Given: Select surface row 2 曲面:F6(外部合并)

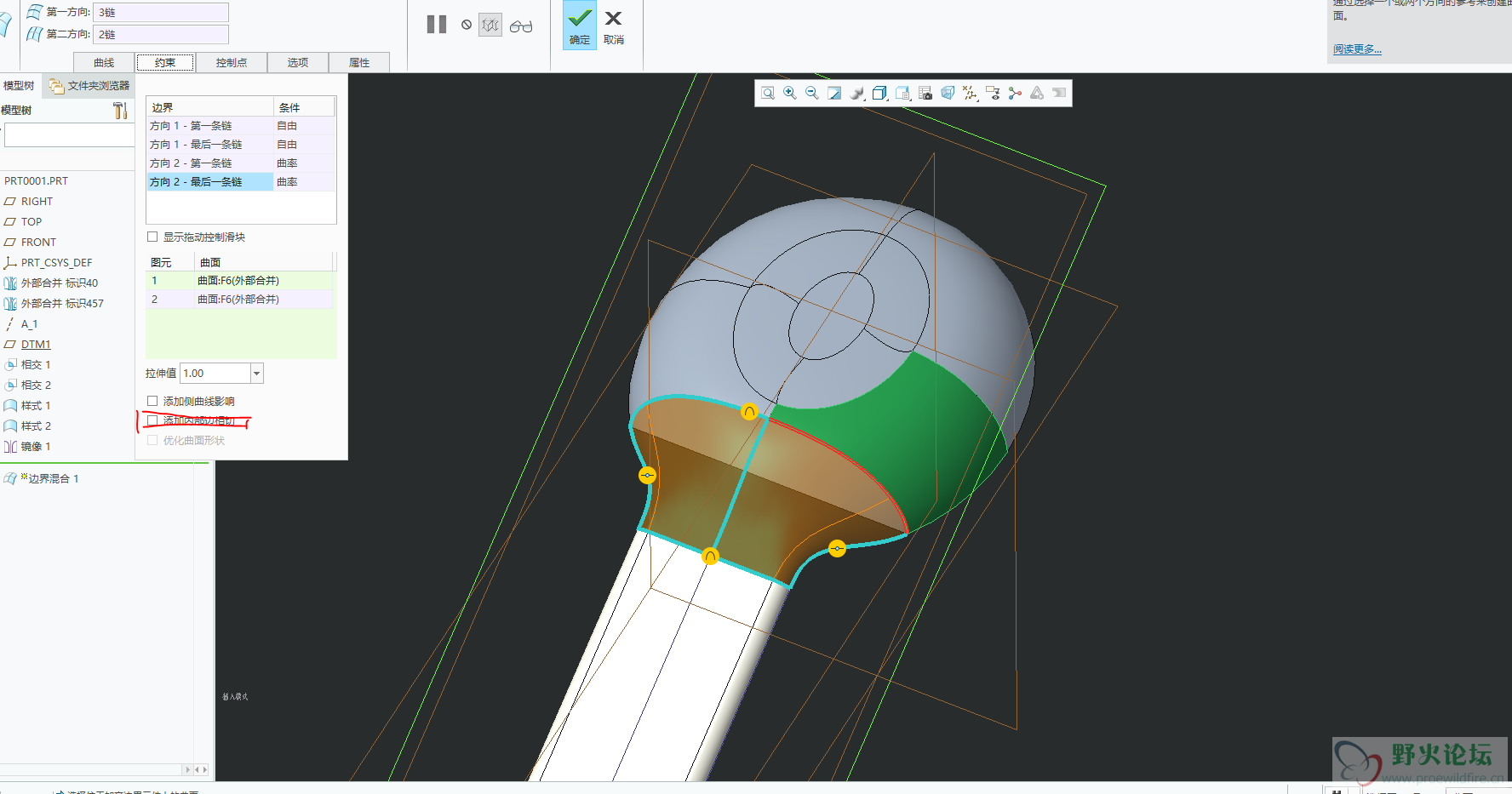Looking at the screenshot, I should point(241,300).
